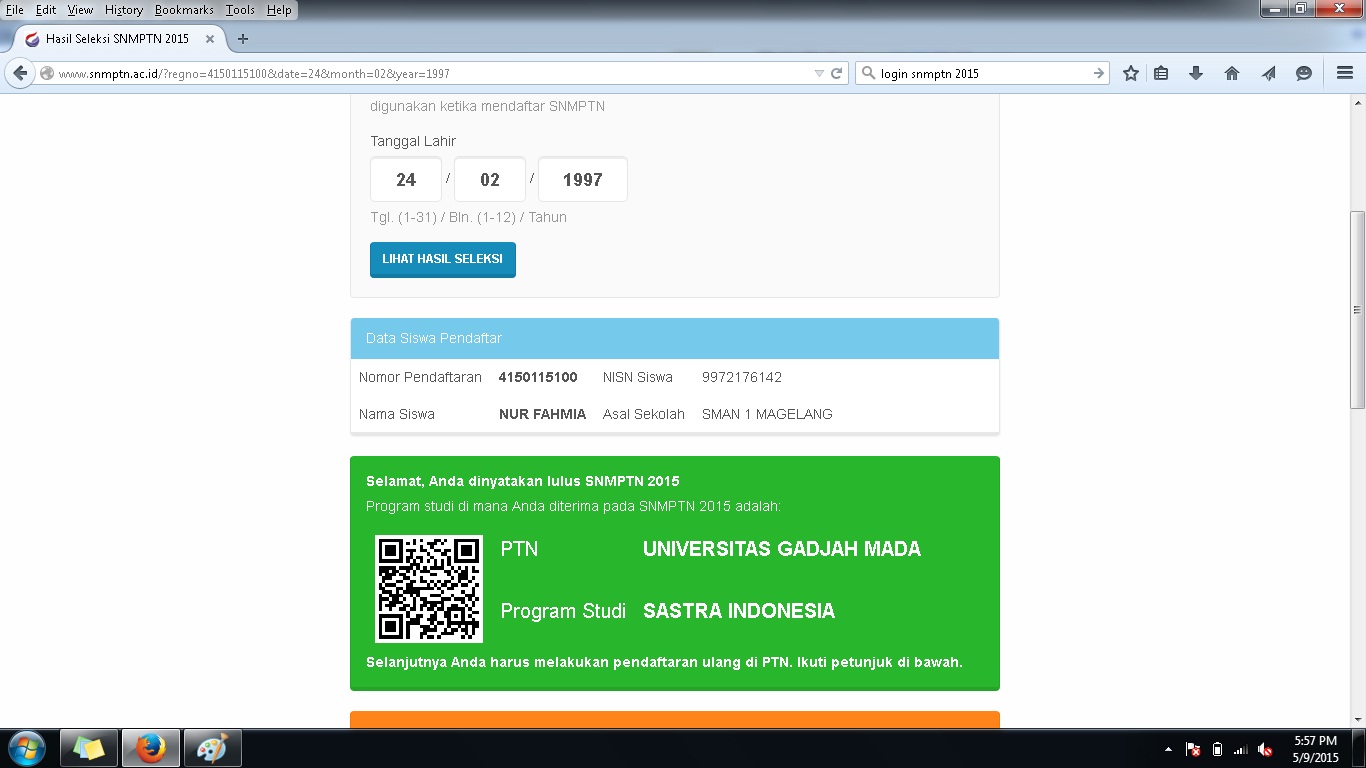The width and height of the screenshot is (1366, 768).
Task: Open the URL history dropdown arrow
Action: [x=819, y=73]
